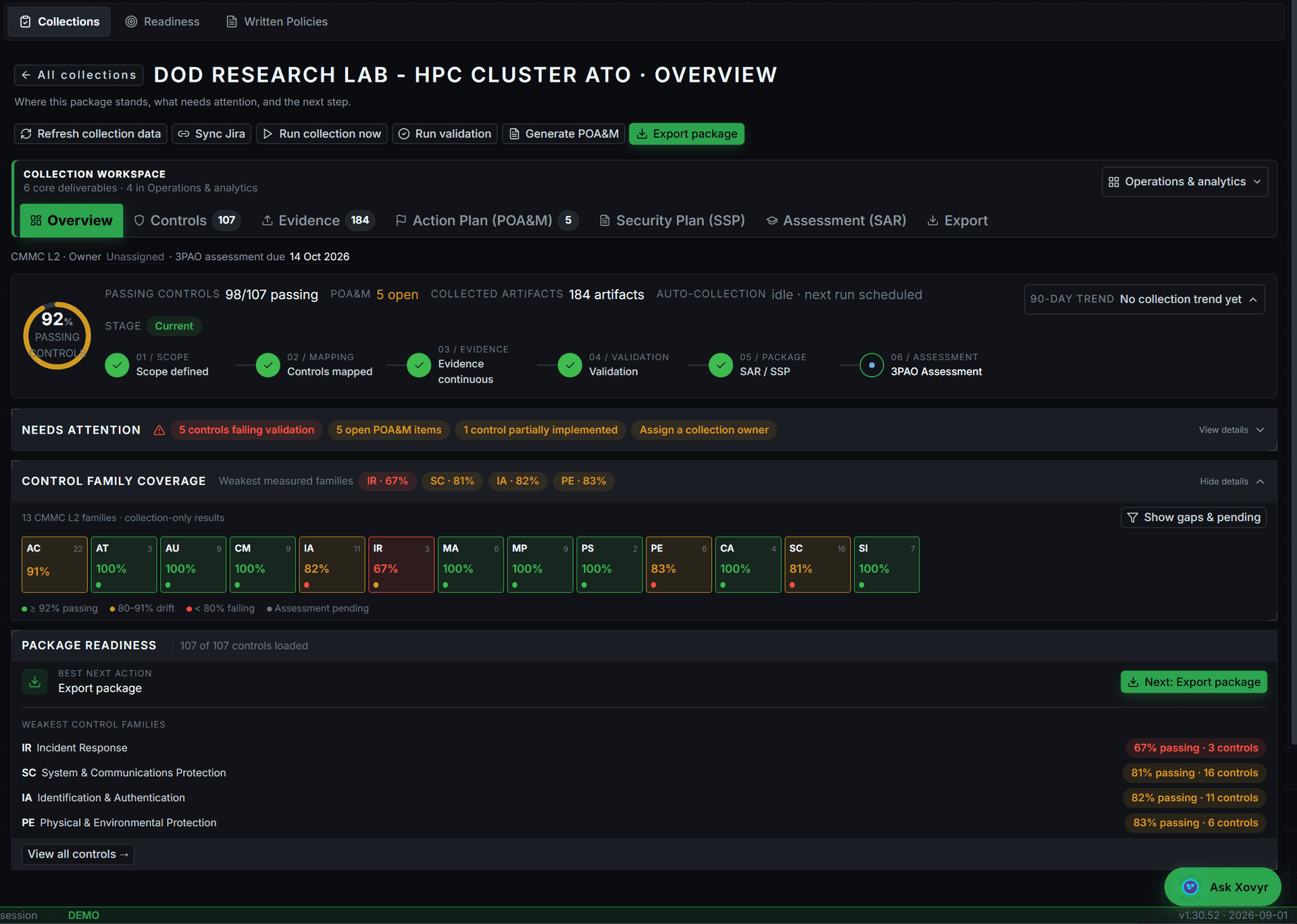Select the SC 81% family tile
1297x924 pixels.
[817, 565]
